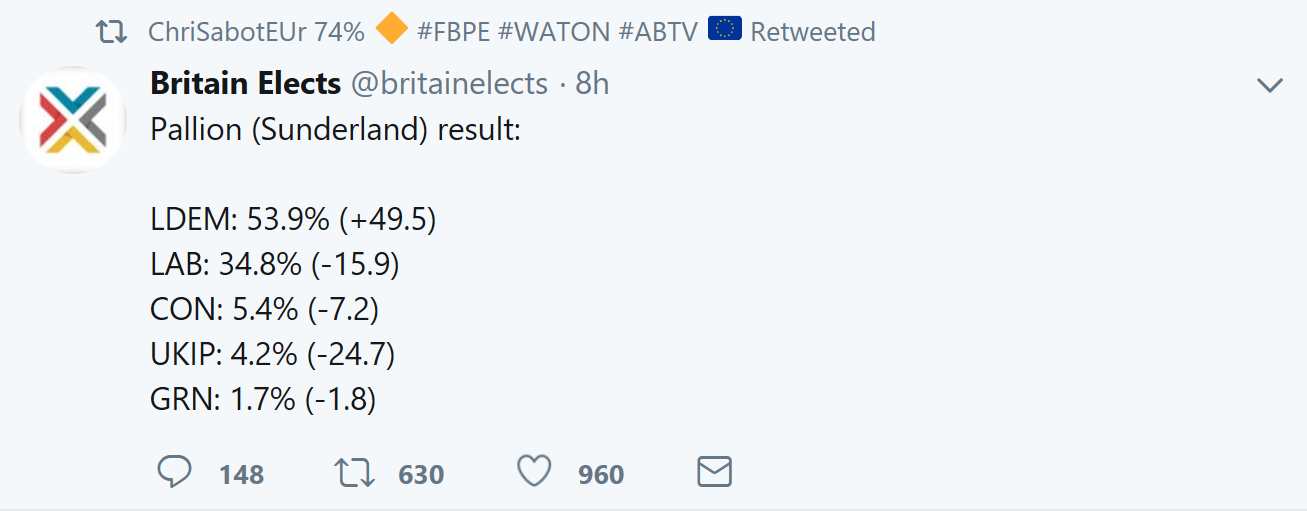Click the EU flag emoji

[724, 30]
